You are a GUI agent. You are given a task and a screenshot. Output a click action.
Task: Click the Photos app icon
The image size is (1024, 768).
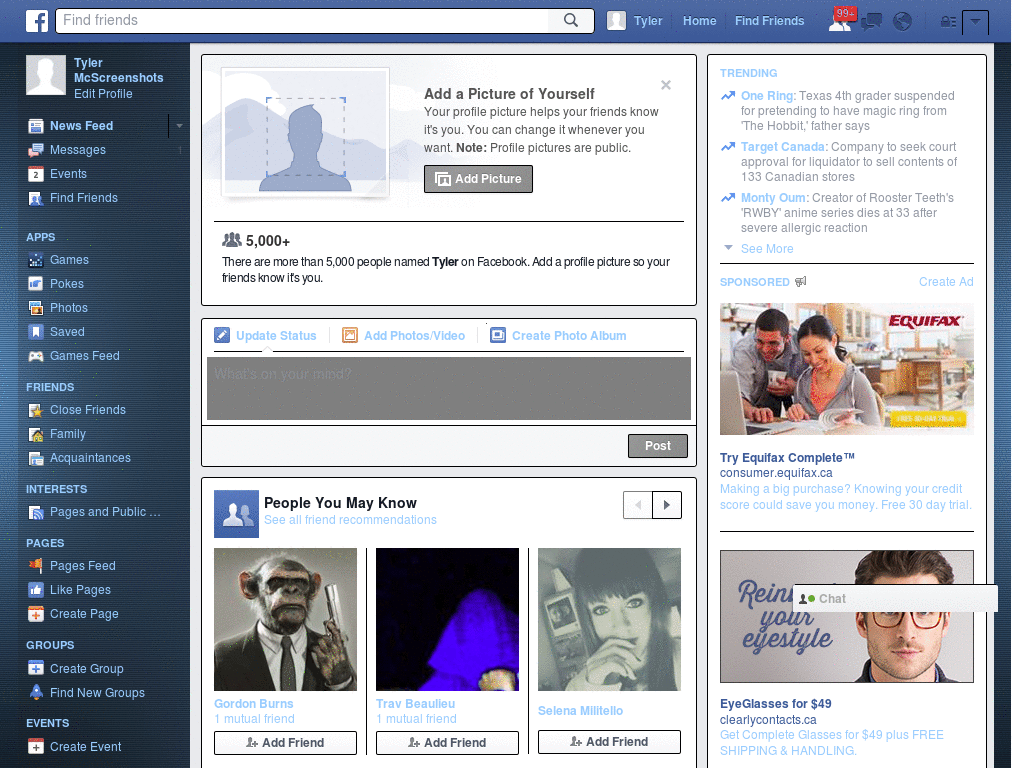point(36,308)
